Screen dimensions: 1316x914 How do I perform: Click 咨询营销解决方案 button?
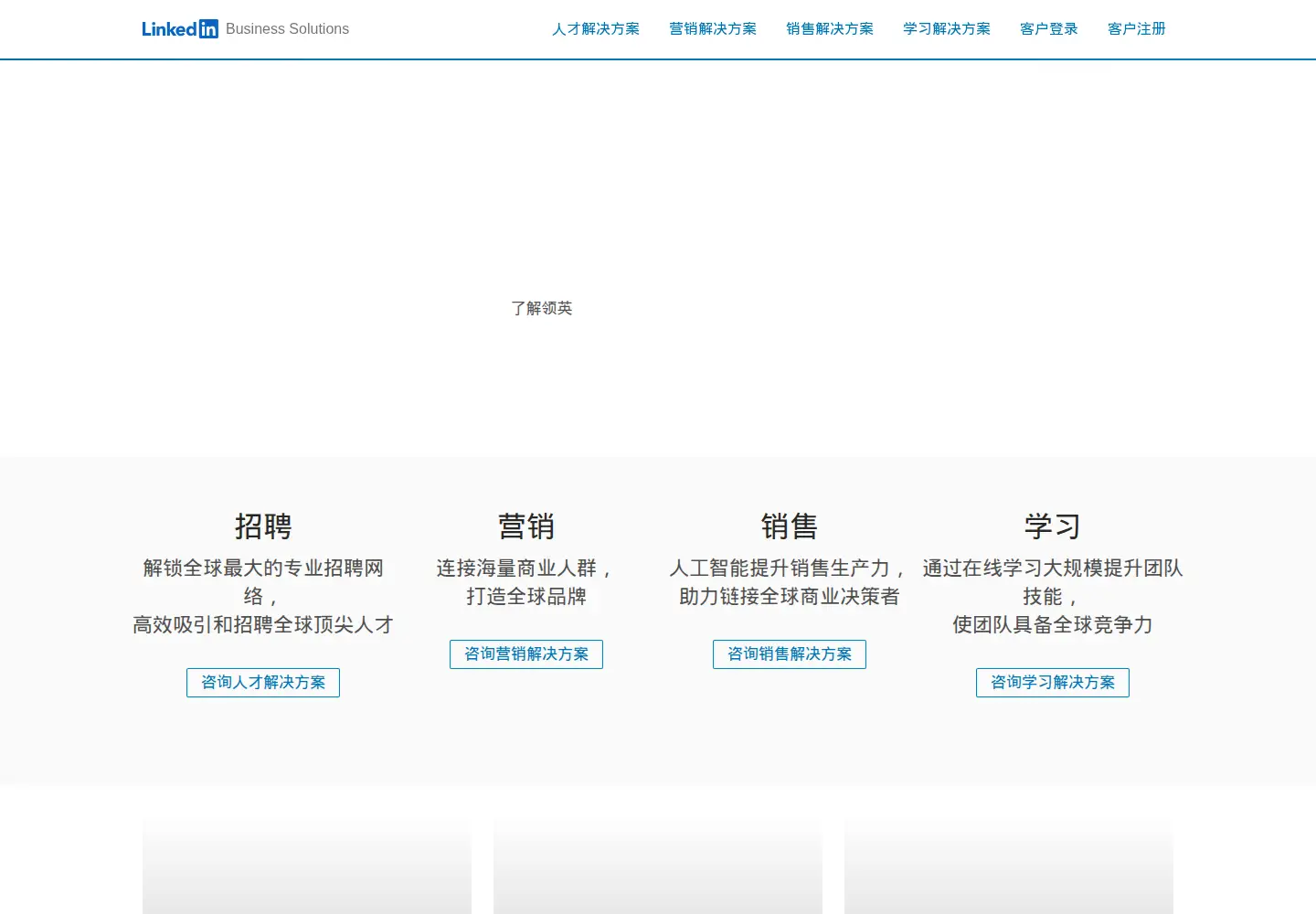(526, 654)
